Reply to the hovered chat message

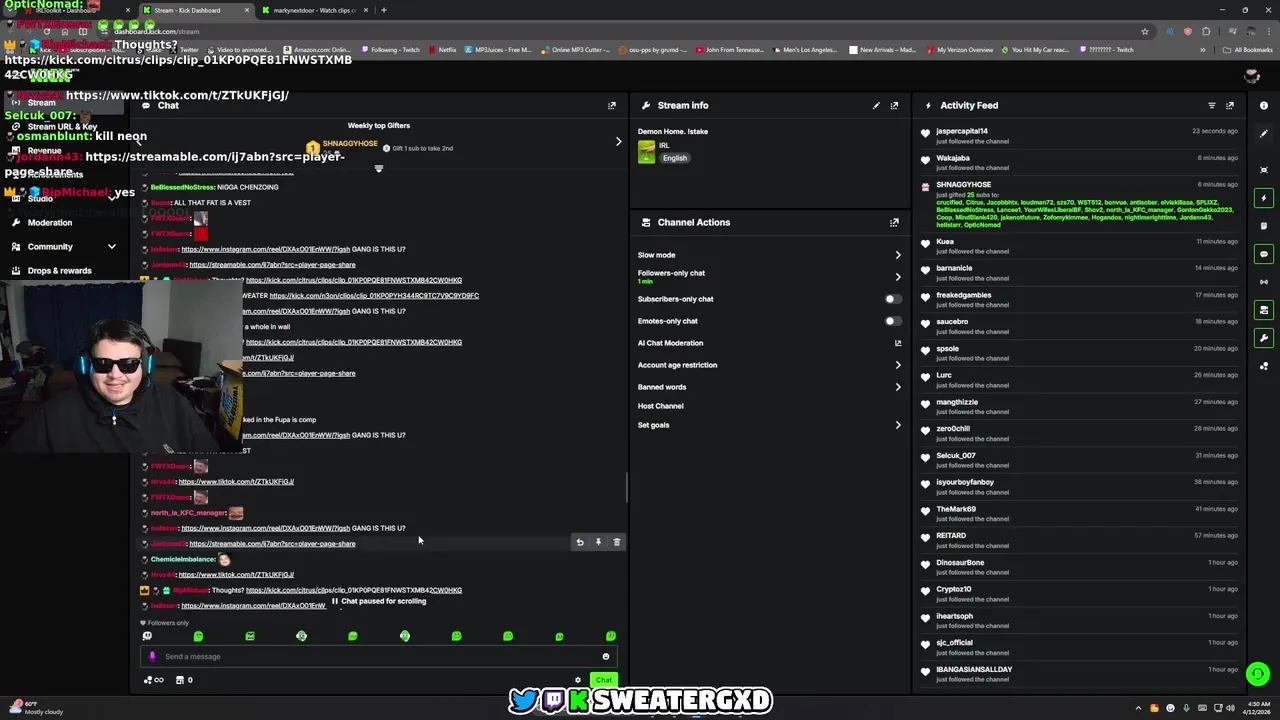click(580, 542)
